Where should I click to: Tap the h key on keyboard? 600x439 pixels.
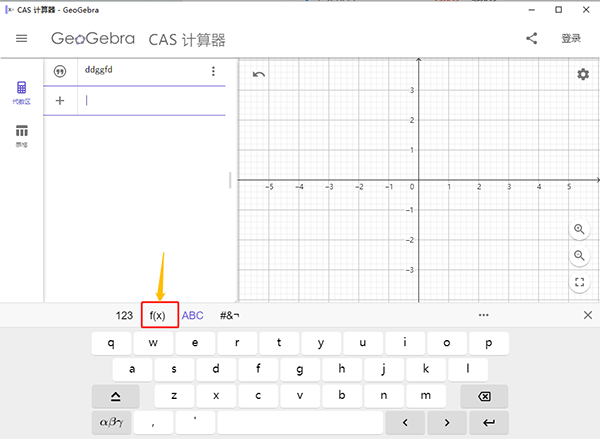tap(342, 369)
